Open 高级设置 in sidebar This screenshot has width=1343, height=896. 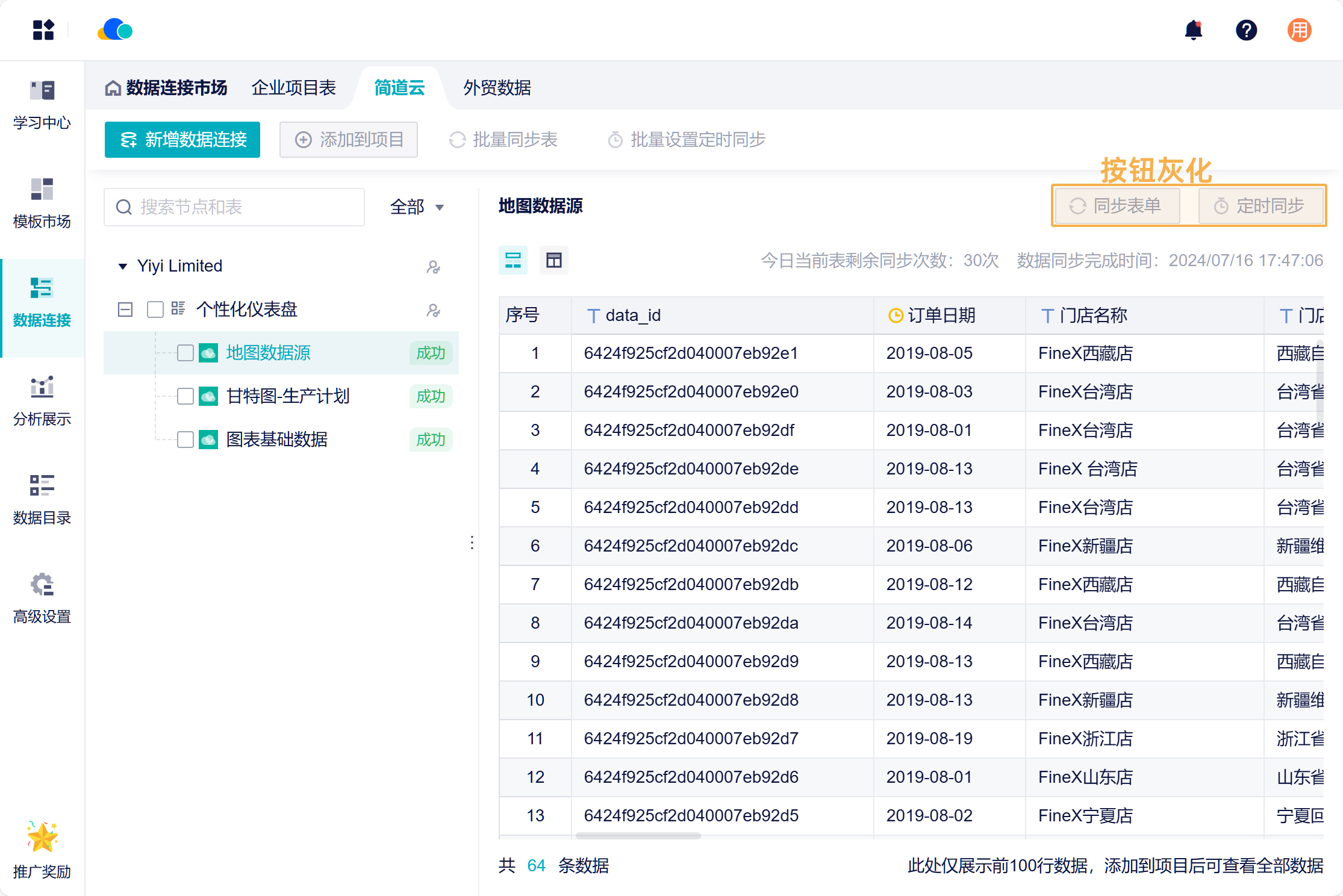(42, 599)
